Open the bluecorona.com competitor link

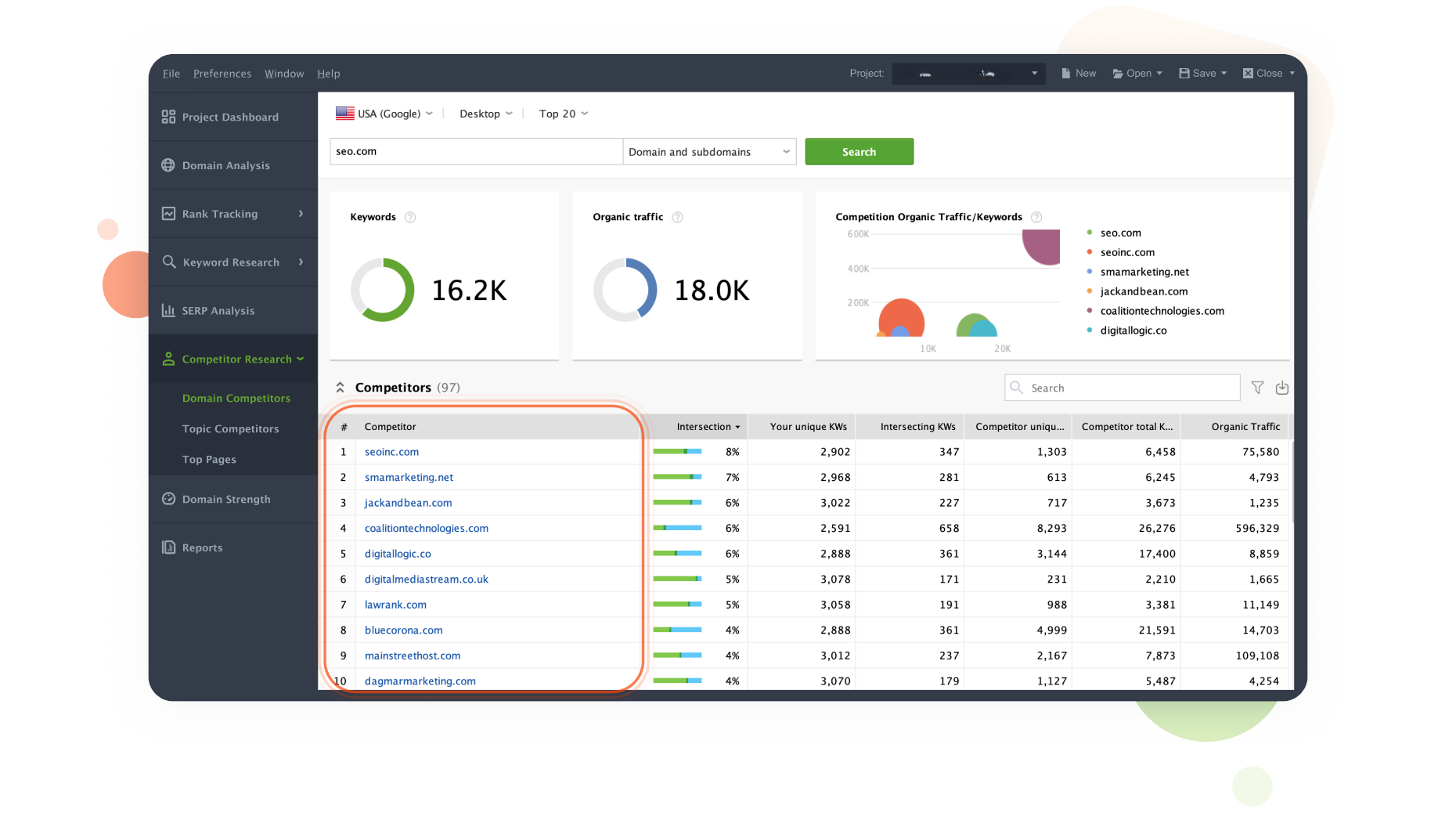pyautogui.click(x=403, y=630)
